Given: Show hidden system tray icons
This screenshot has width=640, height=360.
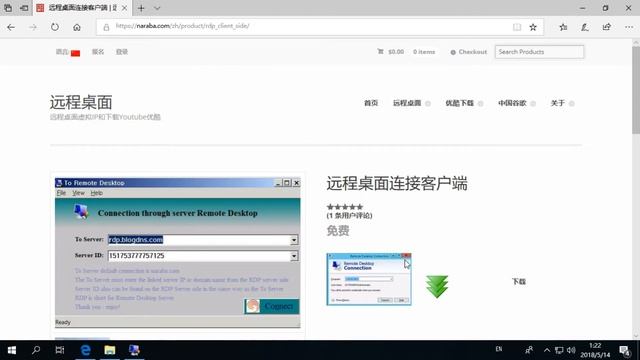Looking at the screenshot, I should tap(547, 350).
